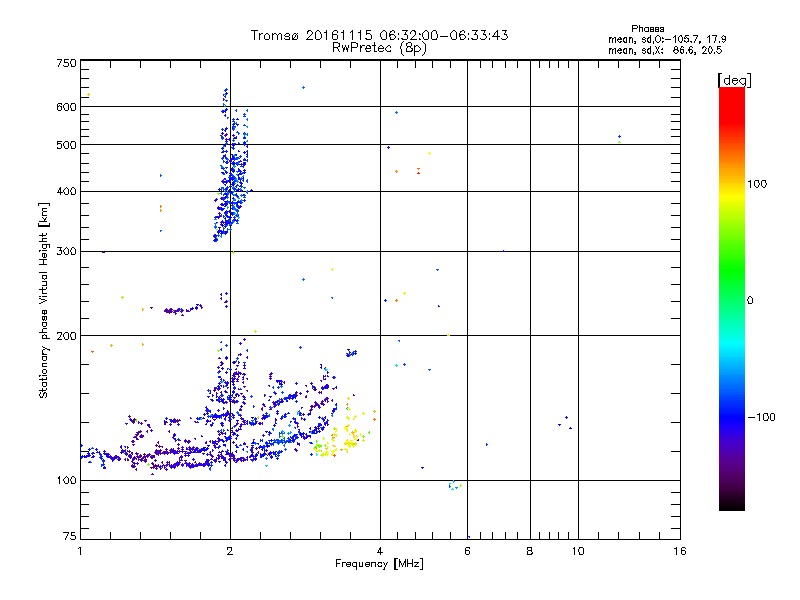Image resolution: width=800 pixels, height=600 pixels.
Task: Click the 'RwPretec (8p)' subtitle
Action: (379, 48)
